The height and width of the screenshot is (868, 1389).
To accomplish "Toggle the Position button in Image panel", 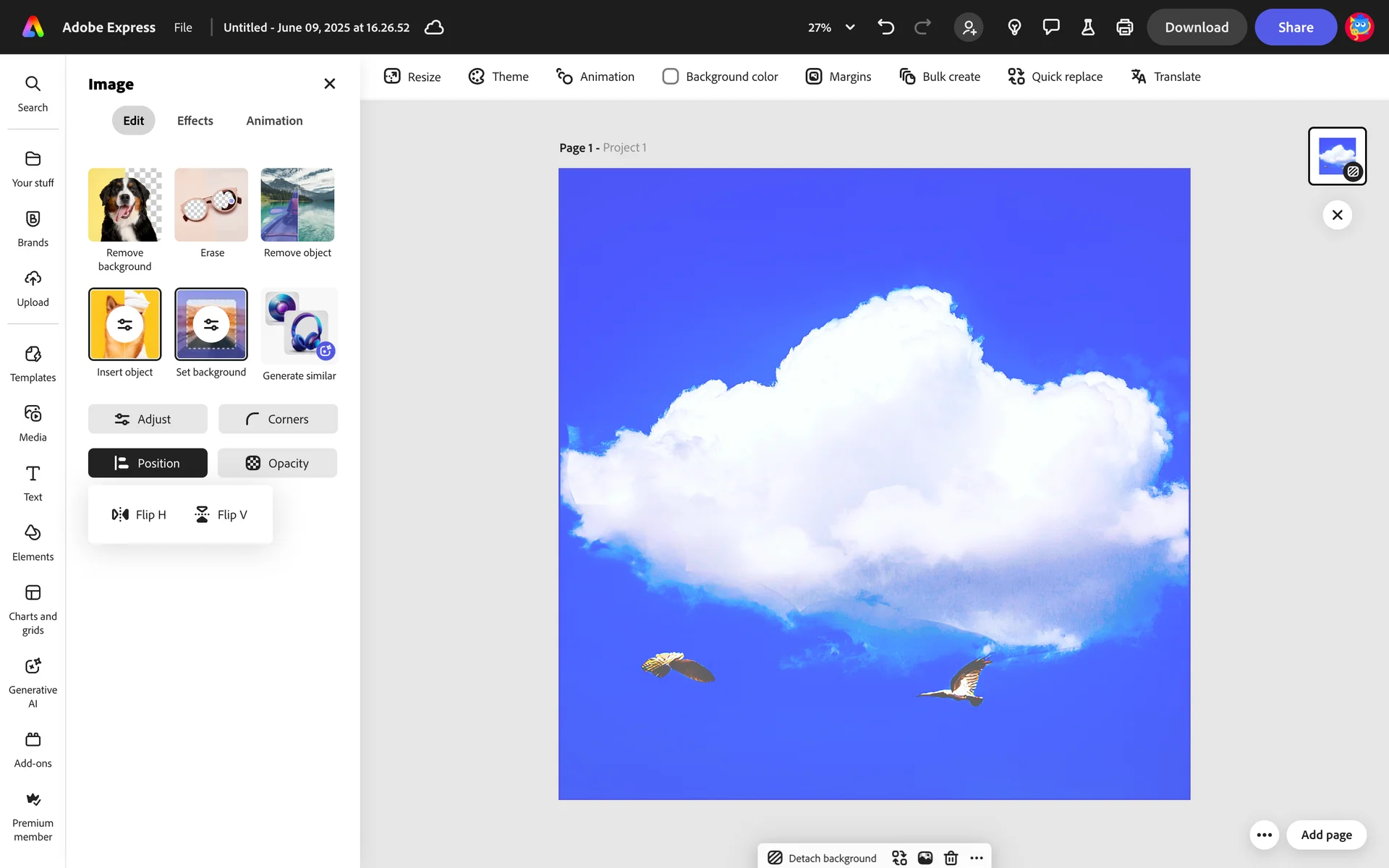I will pos(148,463).
